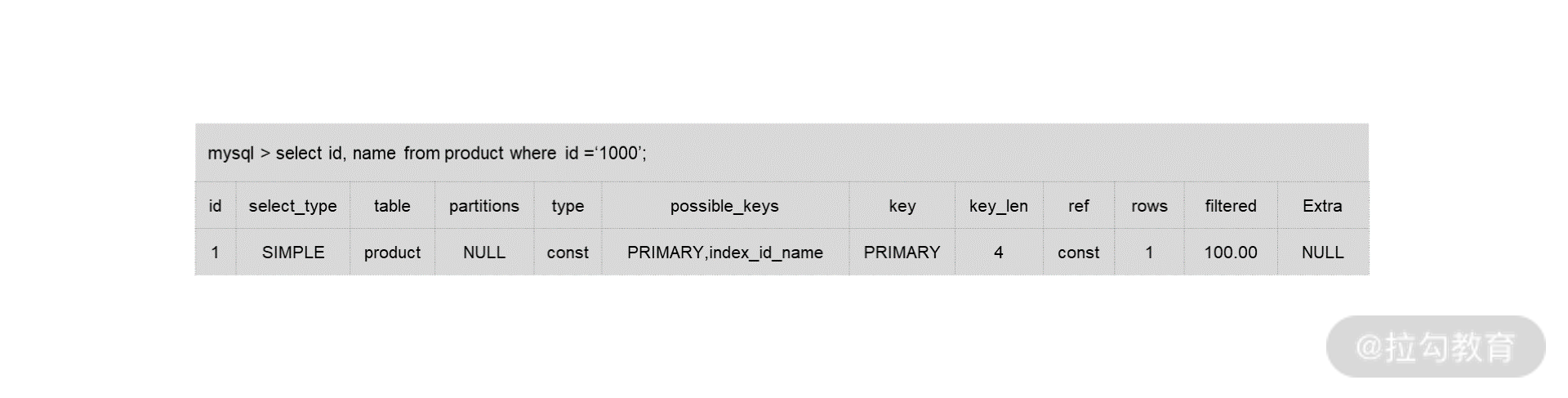Click the possible_keys column header
1568x398 pixels.
pos(724,206)
